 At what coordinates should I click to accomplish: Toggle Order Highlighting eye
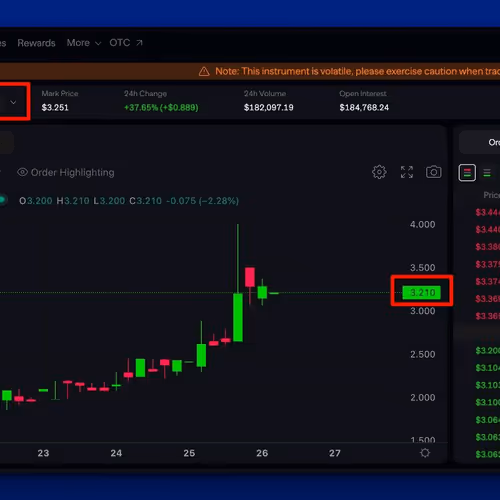[22, 172]
